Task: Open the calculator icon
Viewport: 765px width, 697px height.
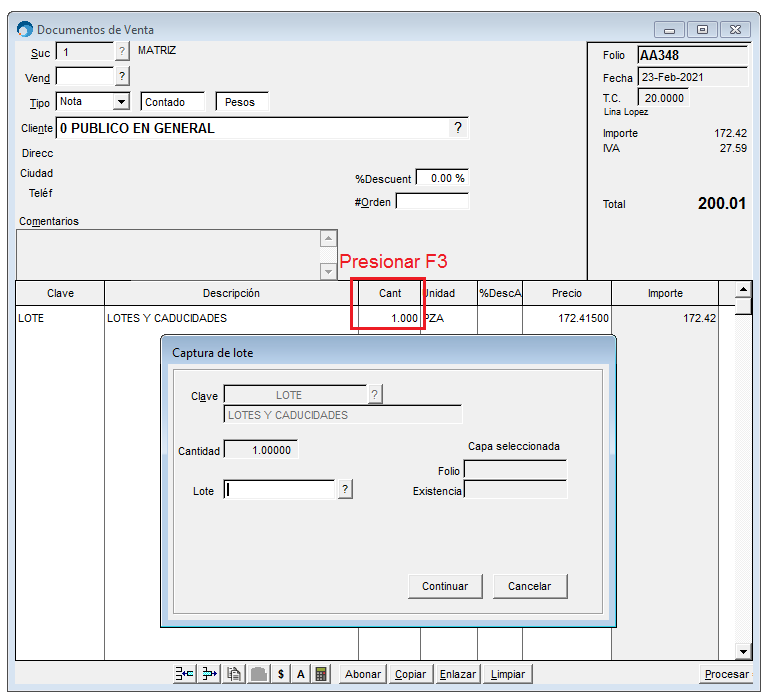Action: tap(321, 674)
